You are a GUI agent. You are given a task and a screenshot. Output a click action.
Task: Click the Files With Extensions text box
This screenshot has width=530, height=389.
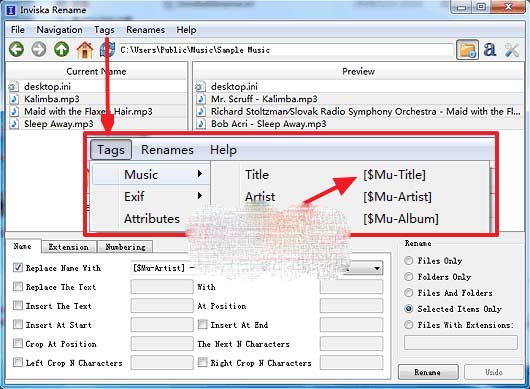coord(461,342)
